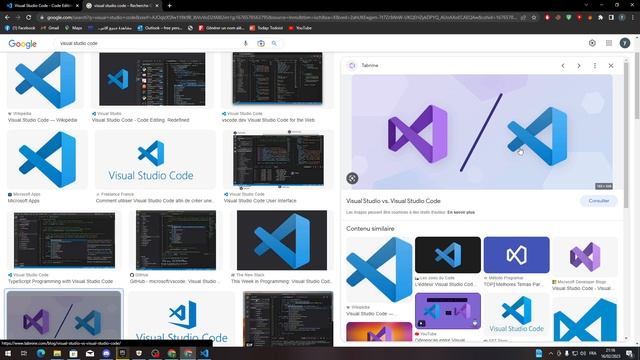Open the Google account avatar
Image resolution: width=640 pixels, height=360 pixels.
pyautogui.click(x=624, y=43)
